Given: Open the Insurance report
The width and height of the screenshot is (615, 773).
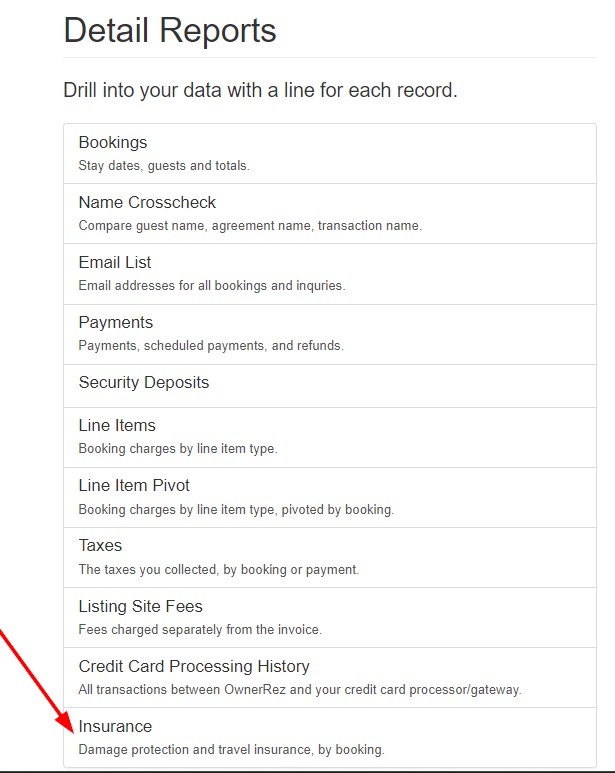Looking at the screenshot, I should point(115,727).
